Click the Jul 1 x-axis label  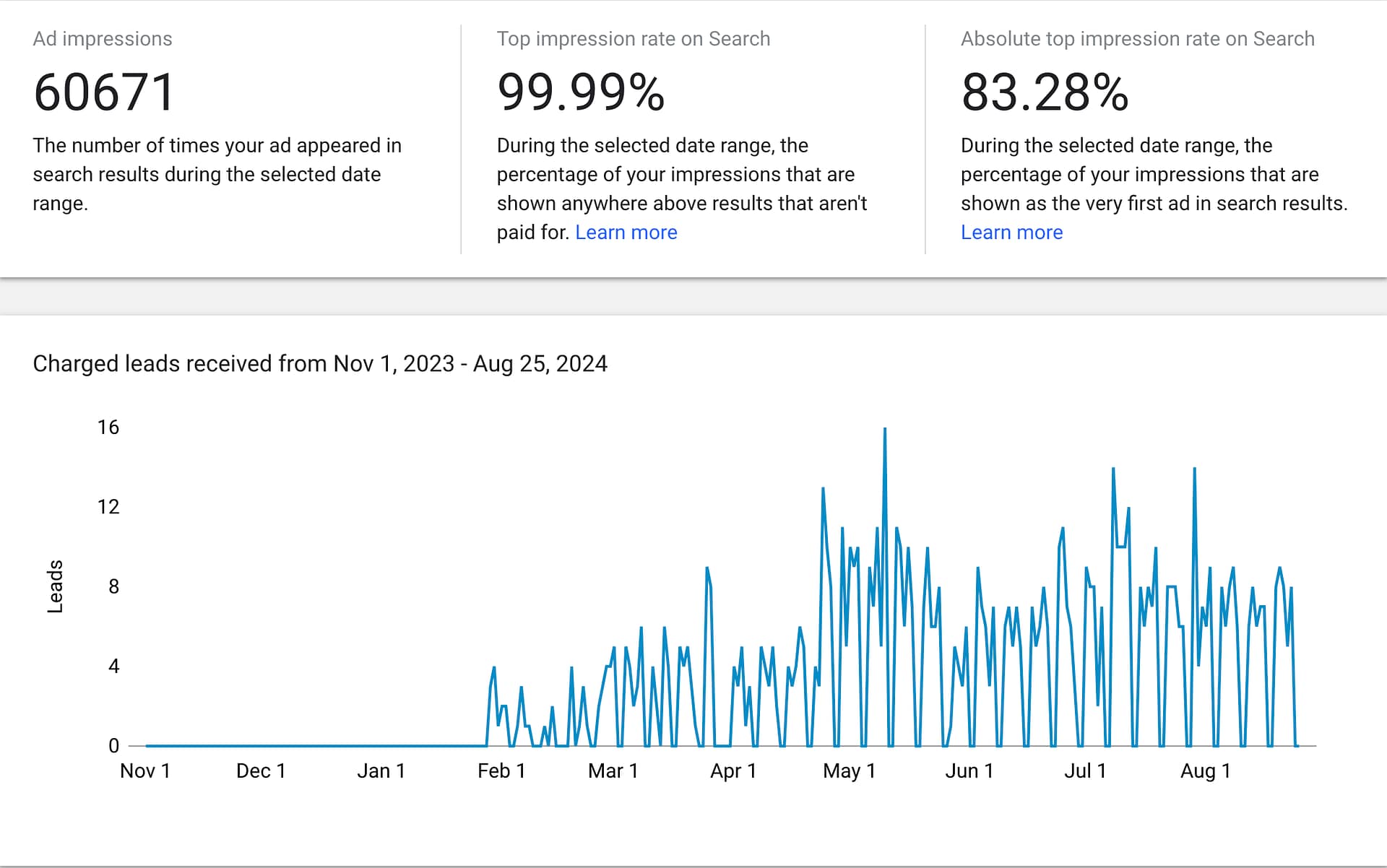click(x=1085, y=771)
